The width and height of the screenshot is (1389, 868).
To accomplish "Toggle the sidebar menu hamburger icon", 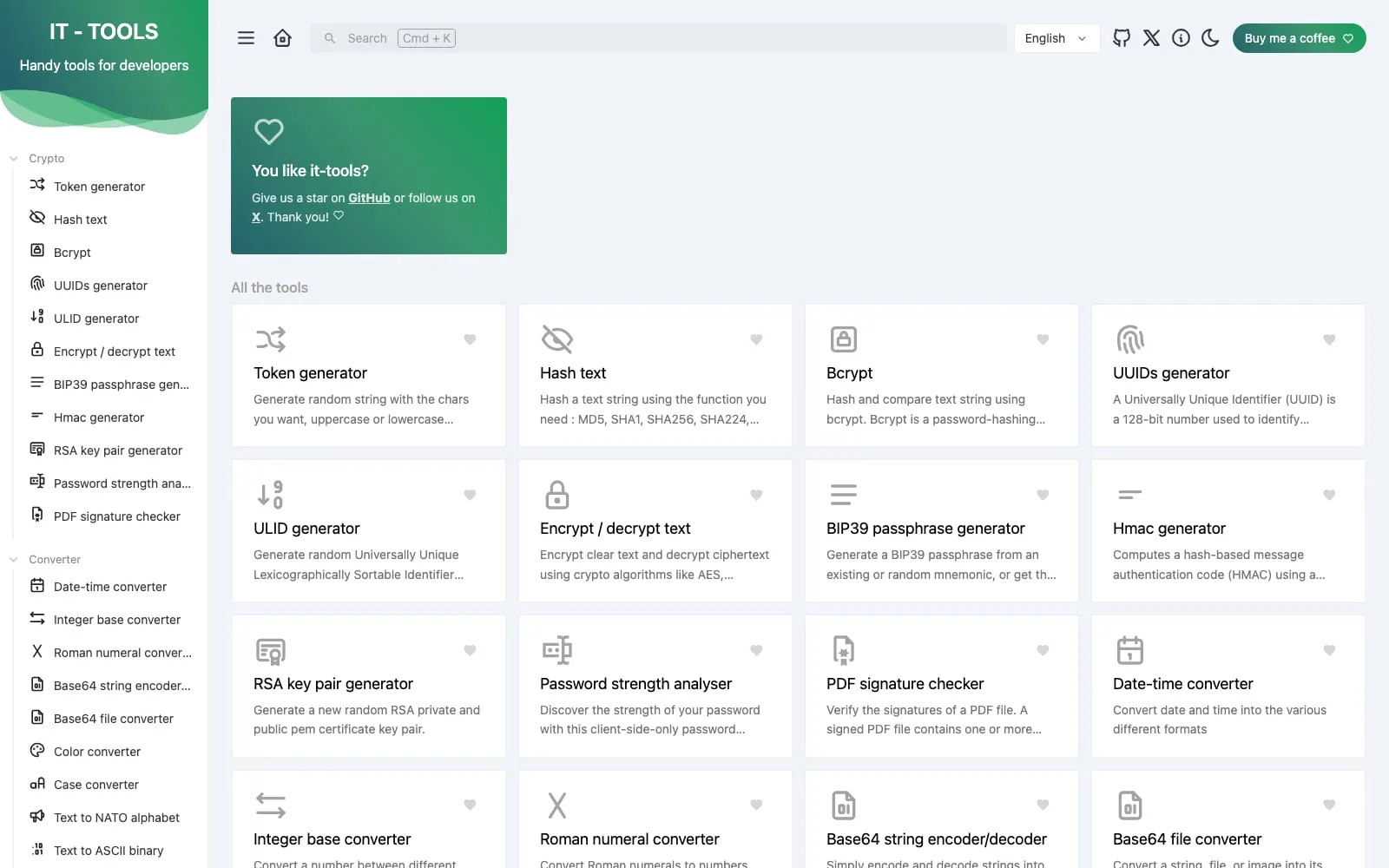I will (246, 38).
